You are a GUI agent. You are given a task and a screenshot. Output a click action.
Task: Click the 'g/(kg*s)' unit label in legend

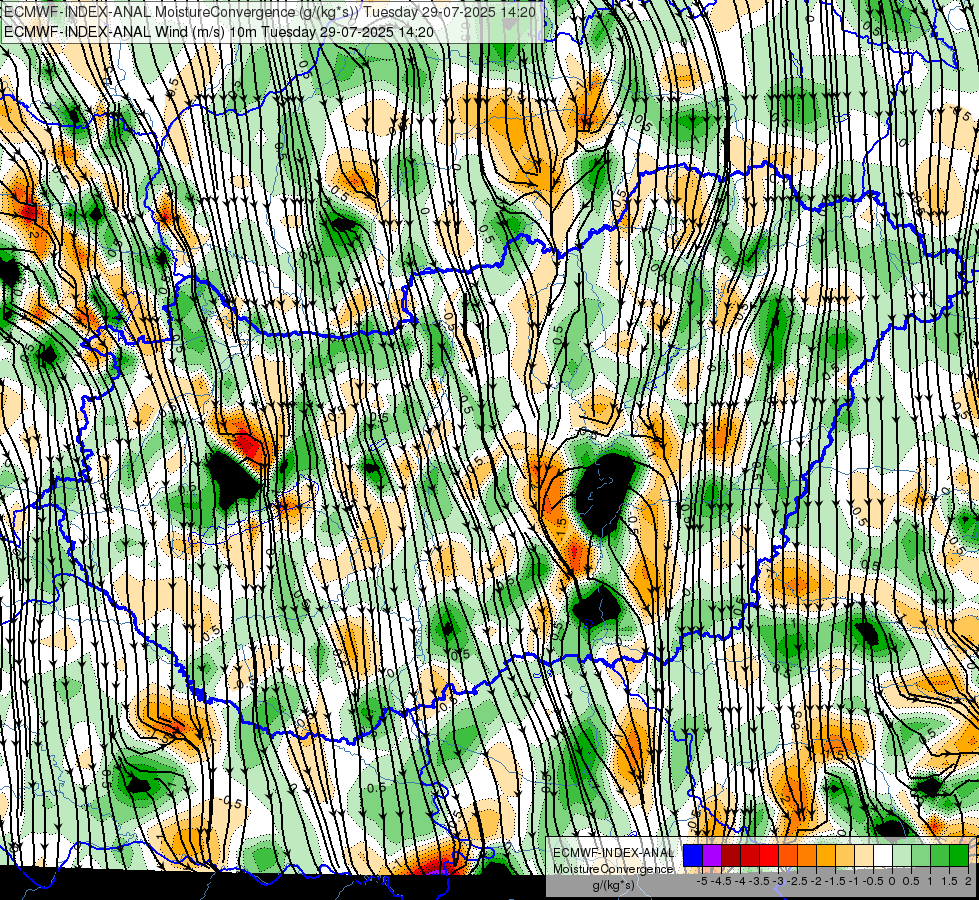pyautogui.click(x=613, y=885)
